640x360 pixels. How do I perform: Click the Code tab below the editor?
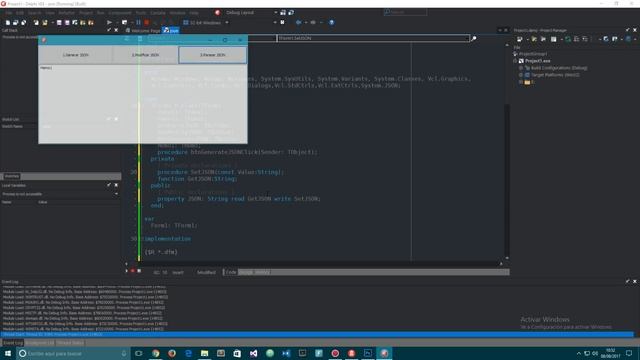pos(231,272)
